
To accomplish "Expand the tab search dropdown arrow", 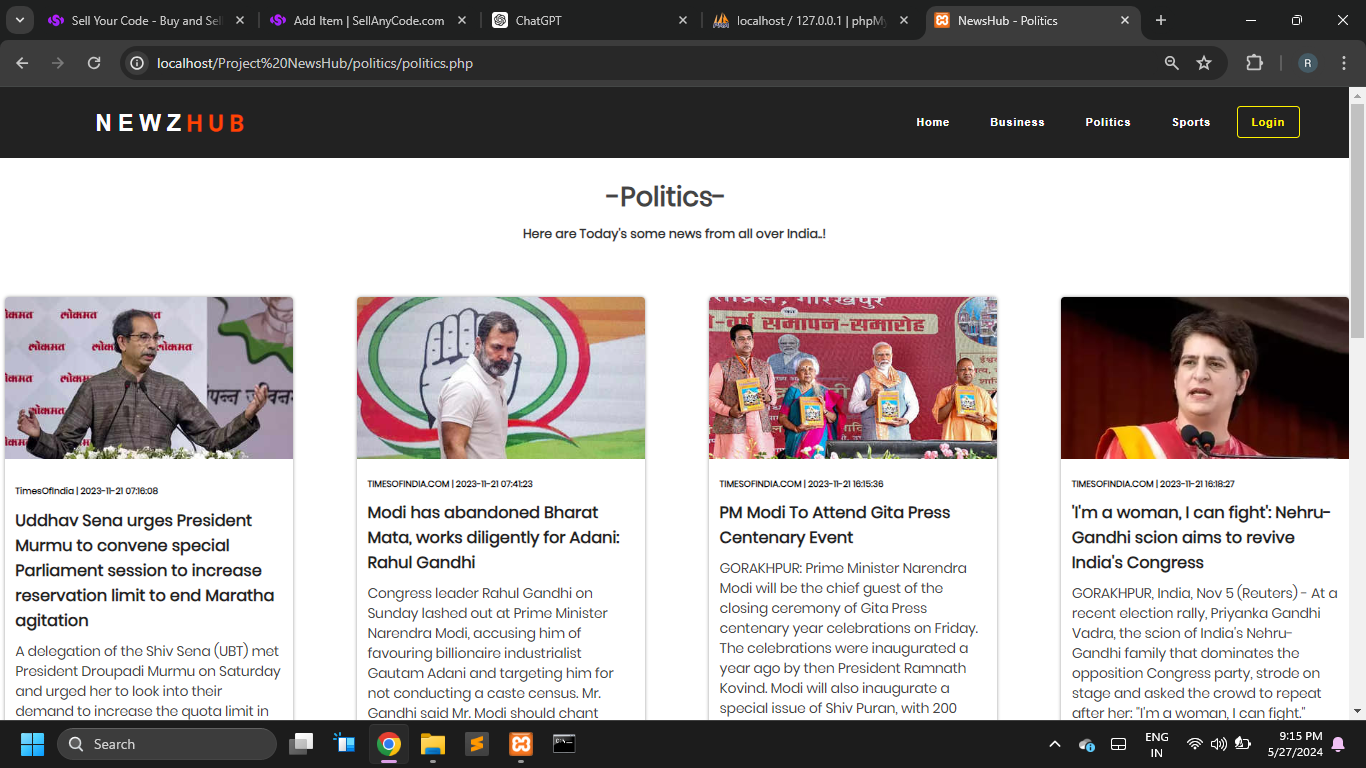I will click(x=19, y=20).
